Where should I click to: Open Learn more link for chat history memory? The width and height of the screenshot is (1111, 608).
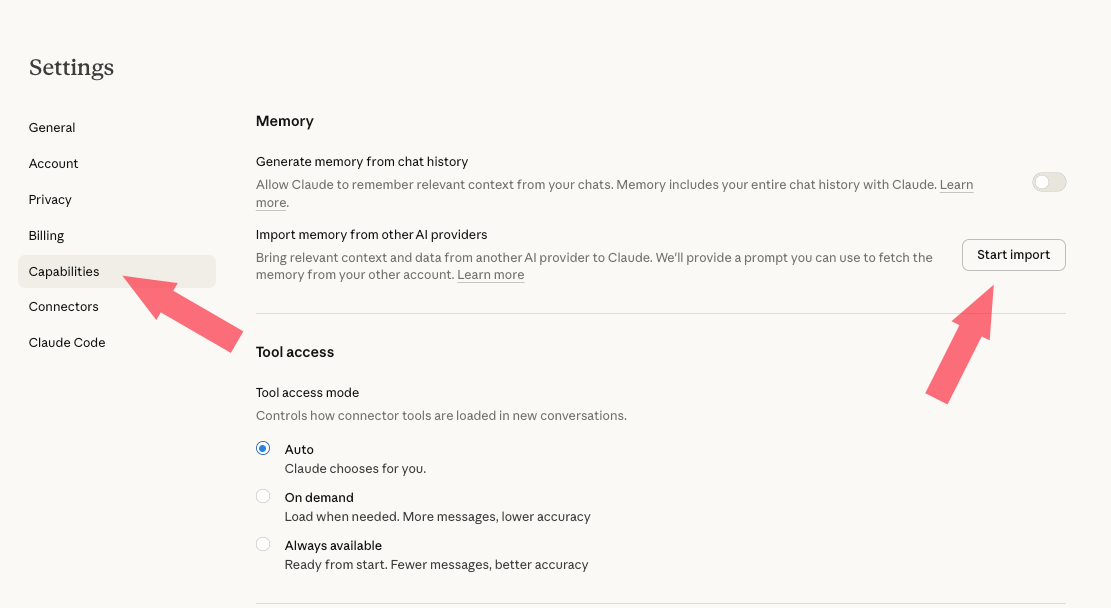[956, 185]
